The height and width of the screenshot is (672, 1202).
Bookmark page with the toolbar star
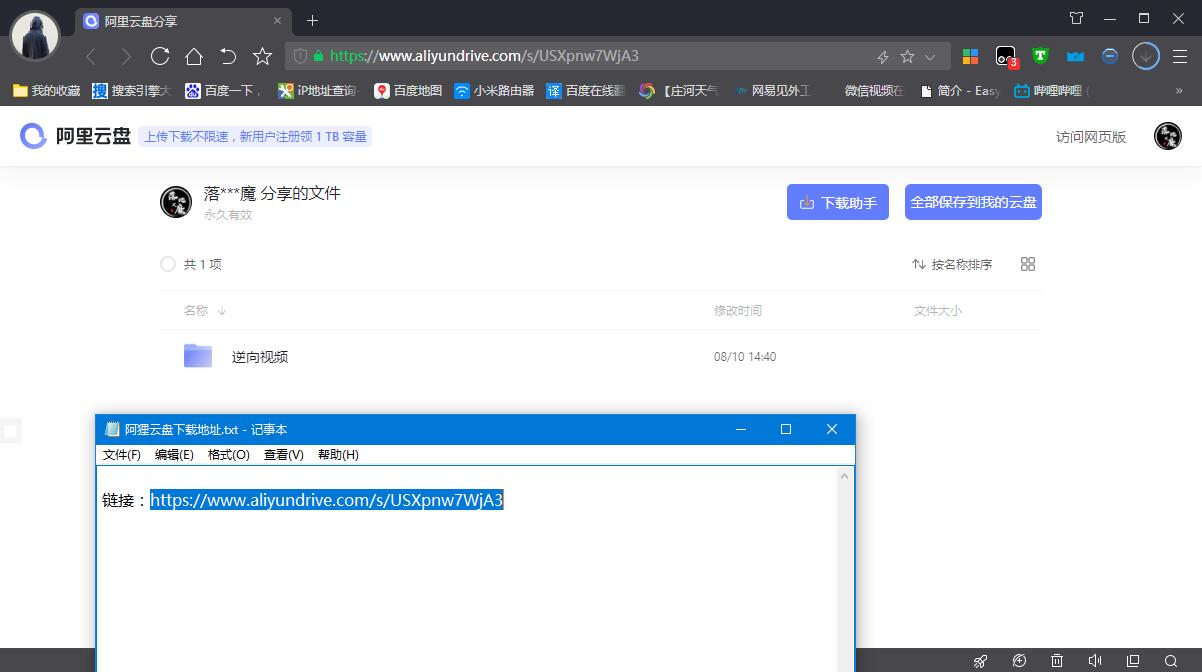(x=262, y=56)
